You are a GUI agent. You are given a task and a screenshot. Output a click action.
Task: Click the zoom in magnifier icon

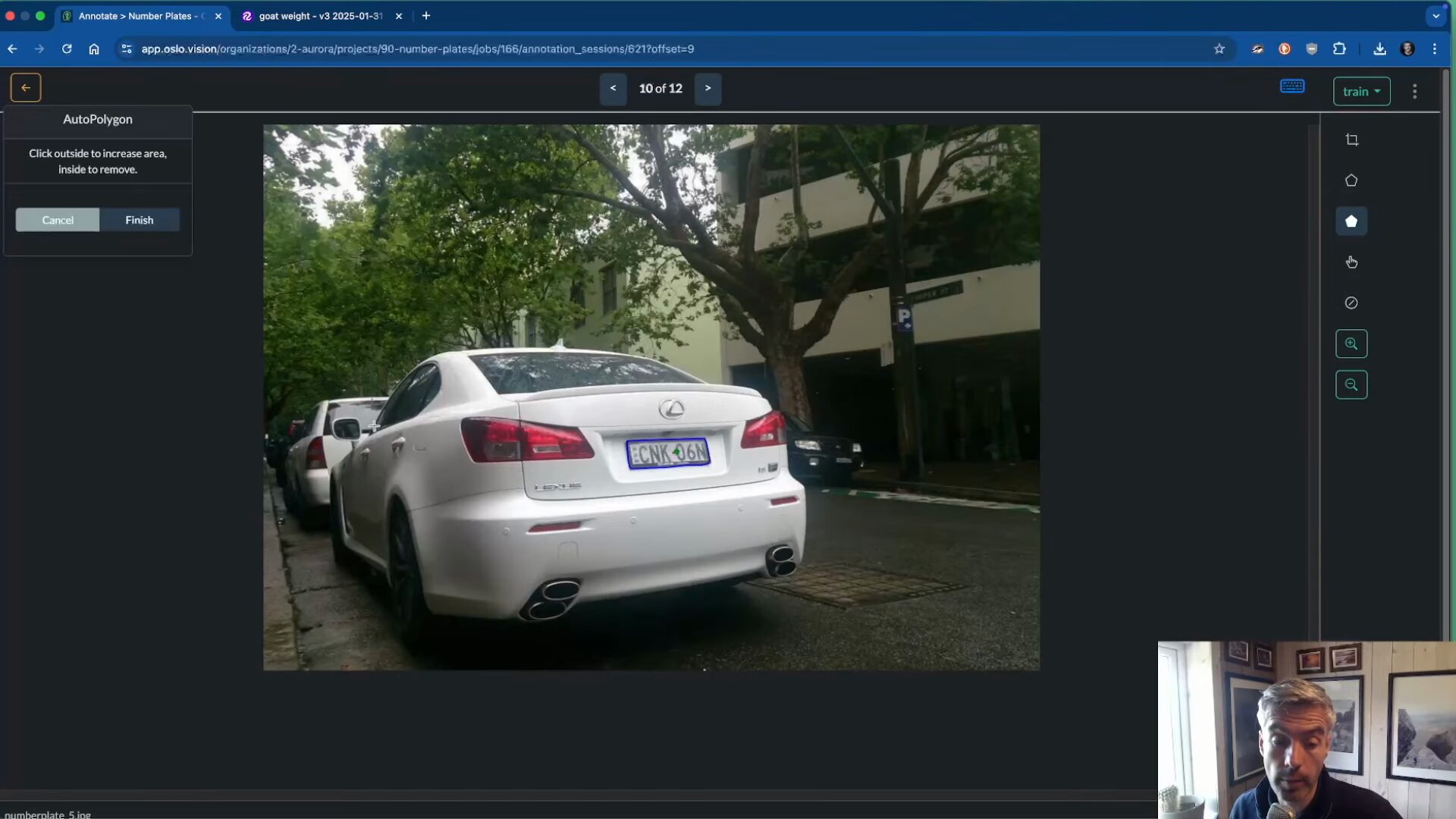tap(1351, 344)
